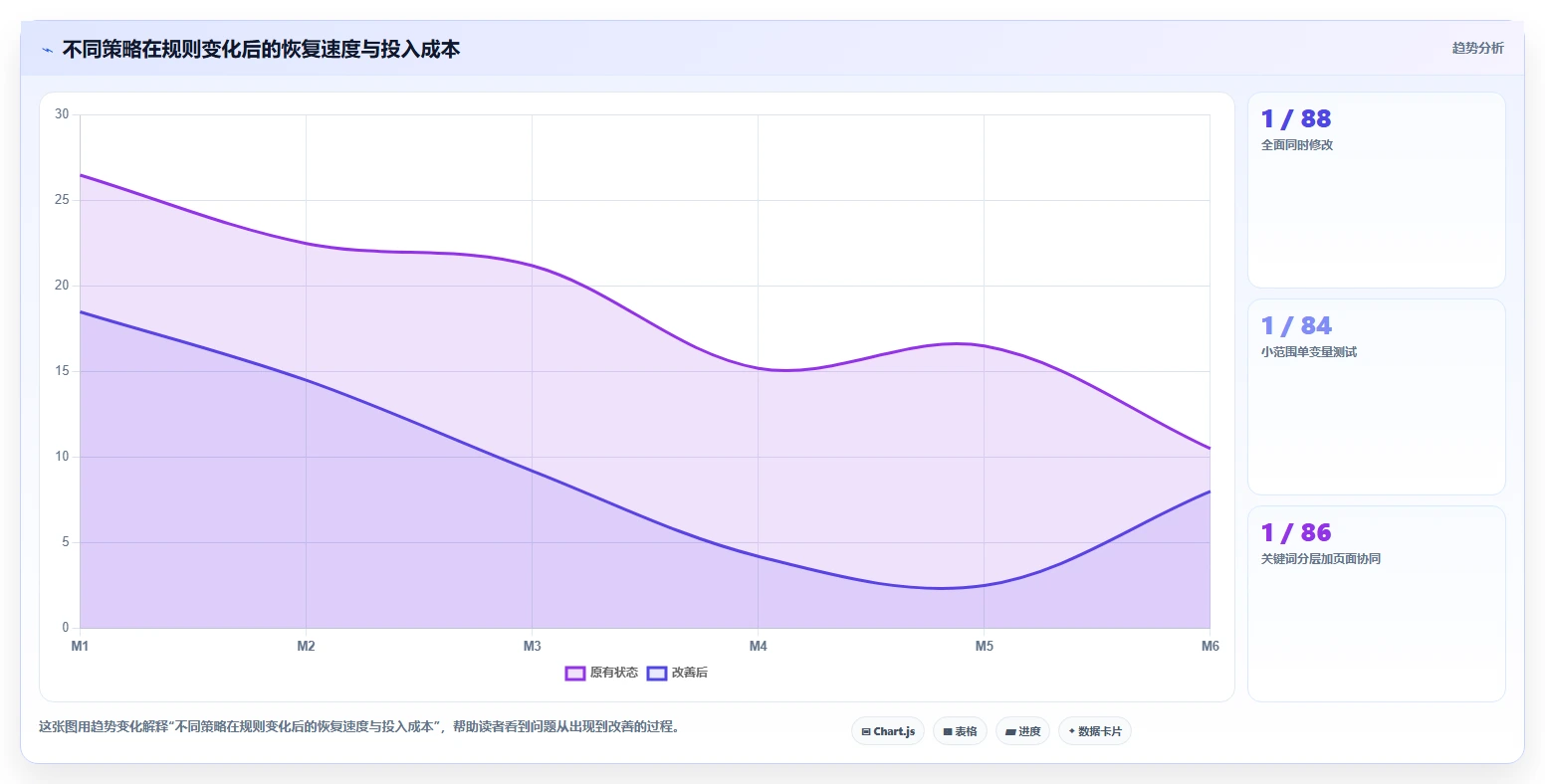Toggle the 原有状态 legend series
Screen dimensions: 1545x784
(x=601, y=673)
